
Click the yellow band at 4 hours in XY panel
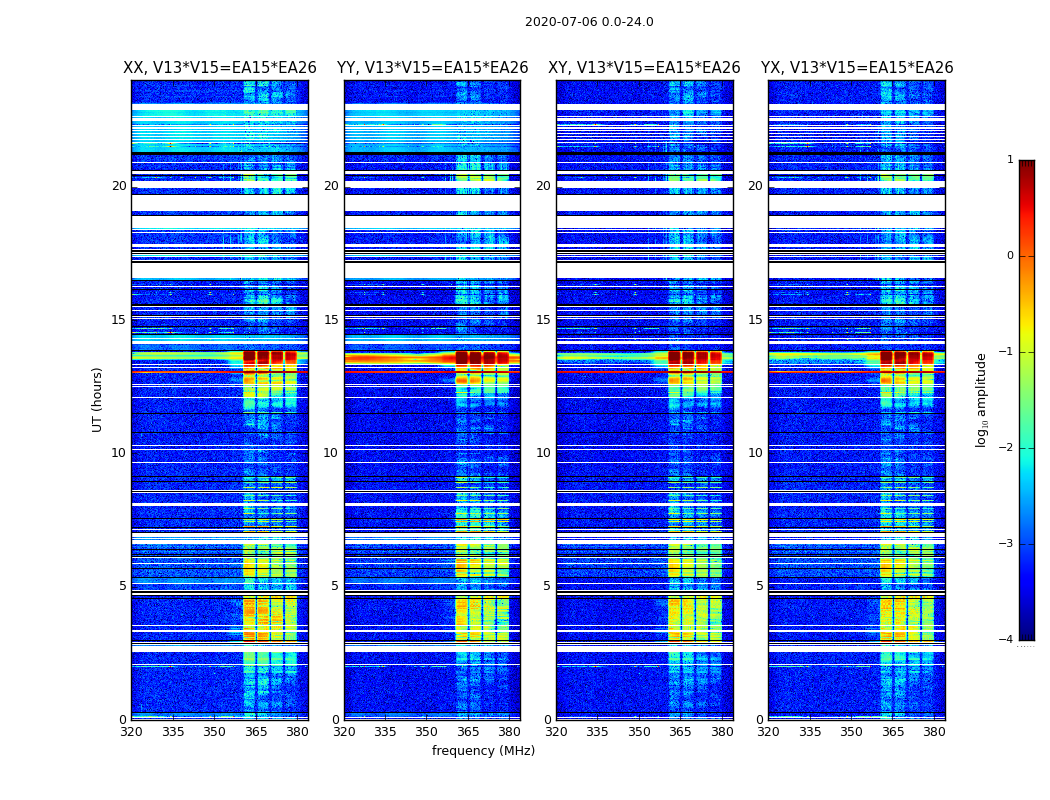tap(694, 619)
